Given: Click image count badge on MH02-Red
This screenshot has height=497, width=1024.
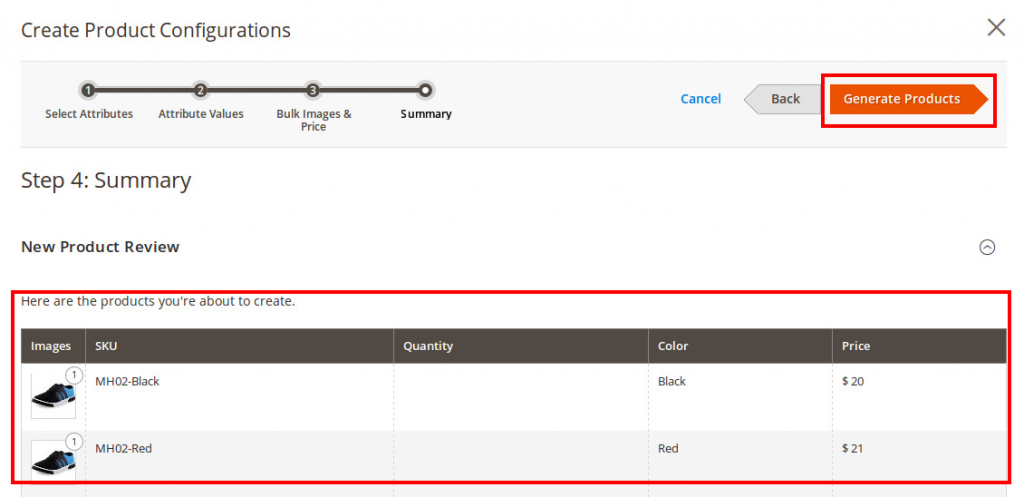Looking at the screenshot, I should click(74, 441).
